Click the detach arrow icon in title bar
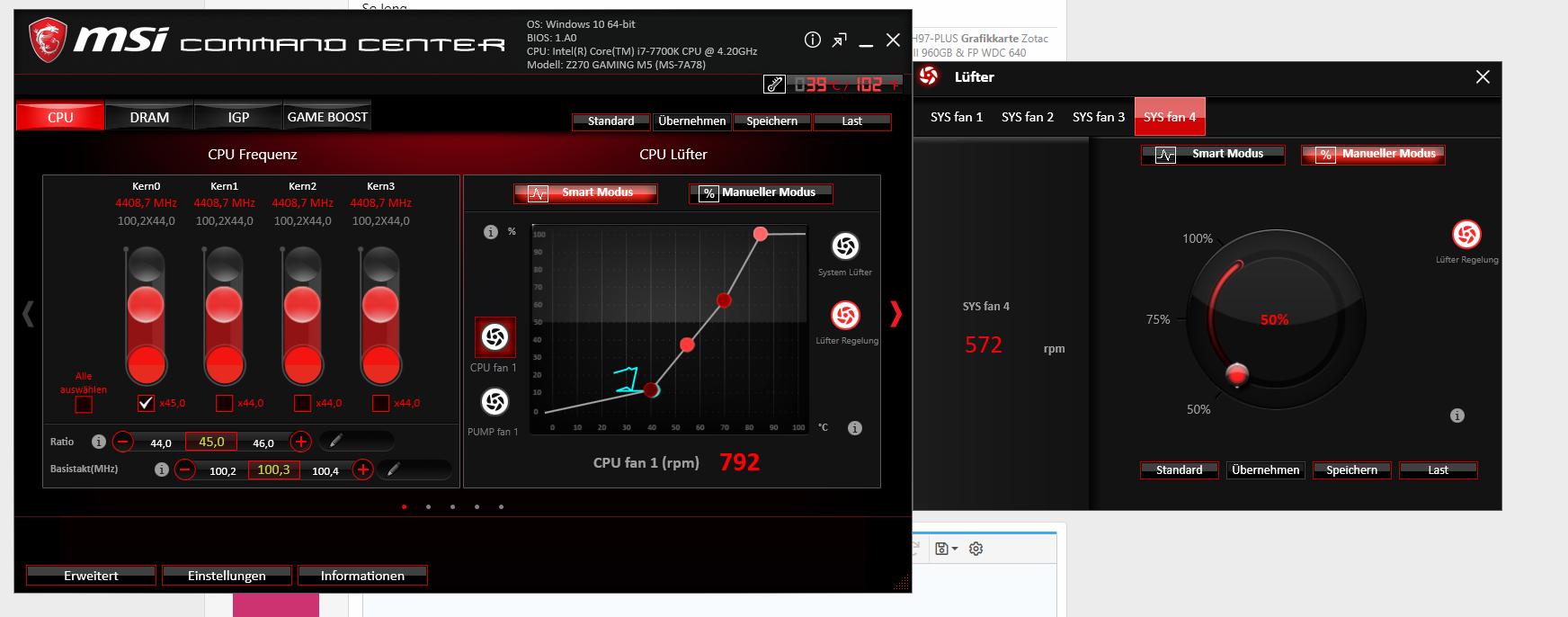Viewport: 1568px width, 617px height. tap(840, 40)
